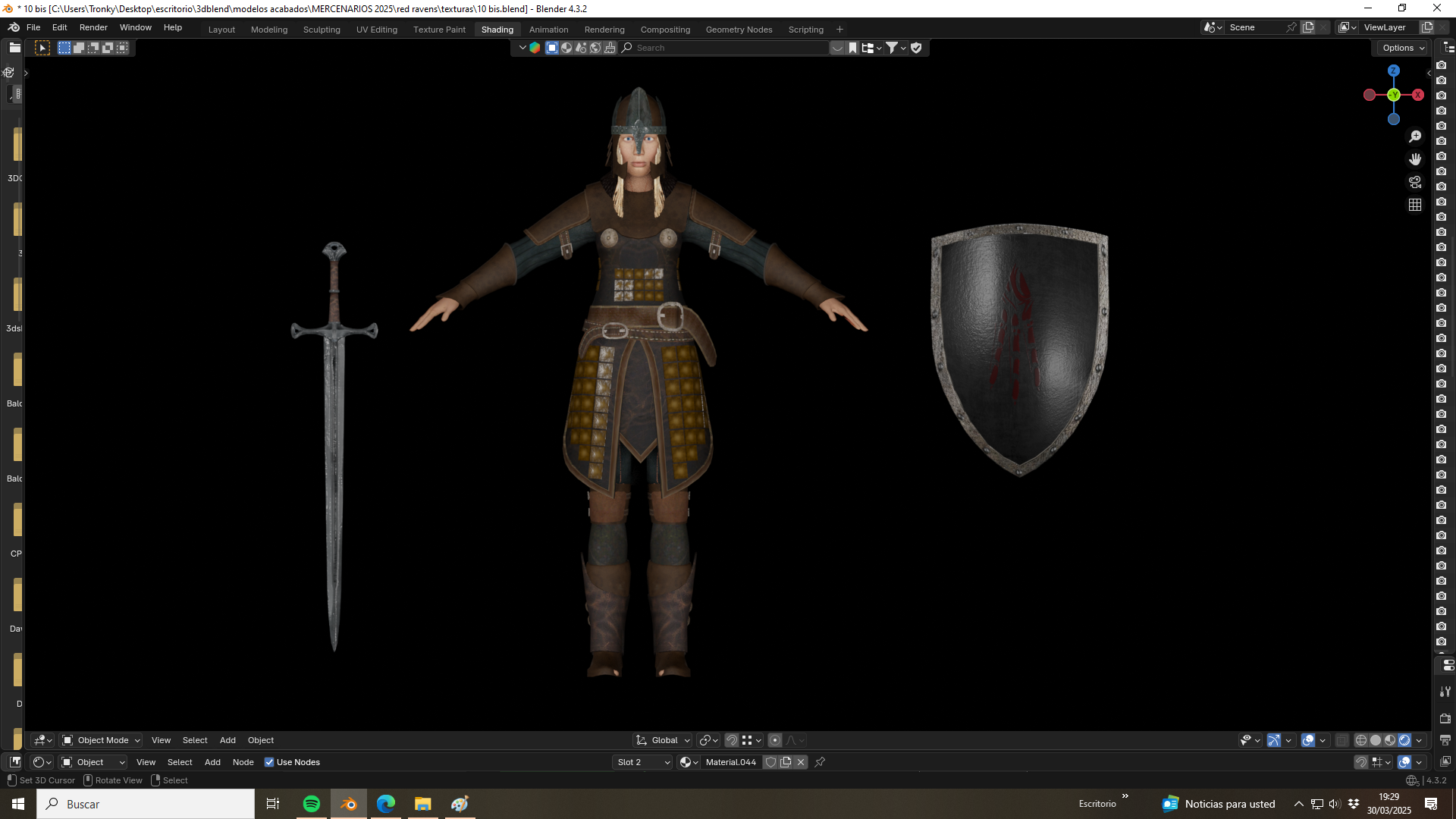Open the Object Mode dropdown
This screenshot has height=819, width=1456.
click(x=101, y=740)
